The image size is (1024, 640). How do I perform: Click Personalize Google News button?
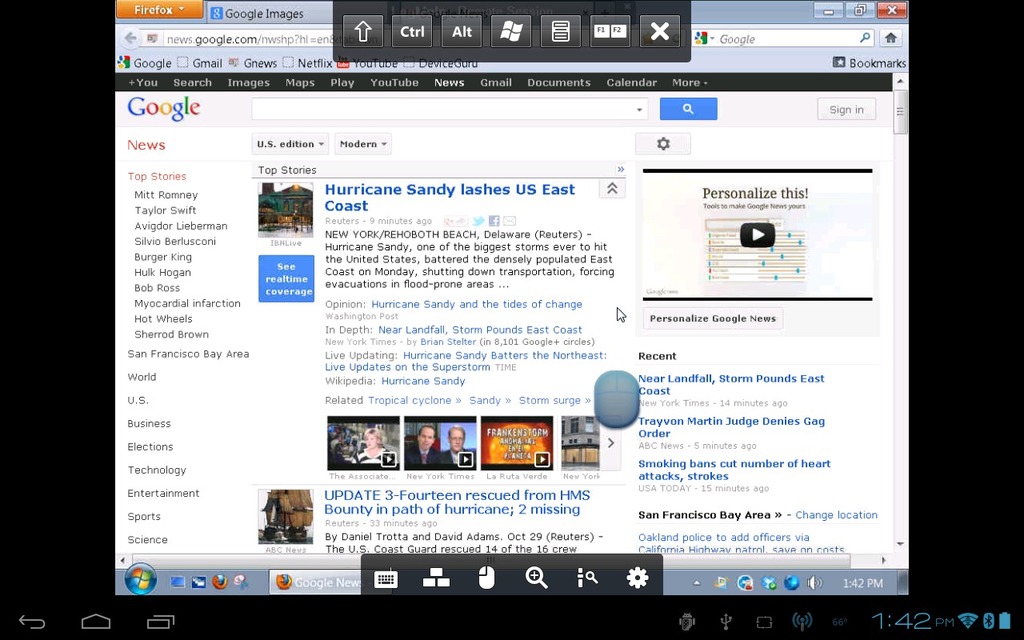click(x=712, y=319)
